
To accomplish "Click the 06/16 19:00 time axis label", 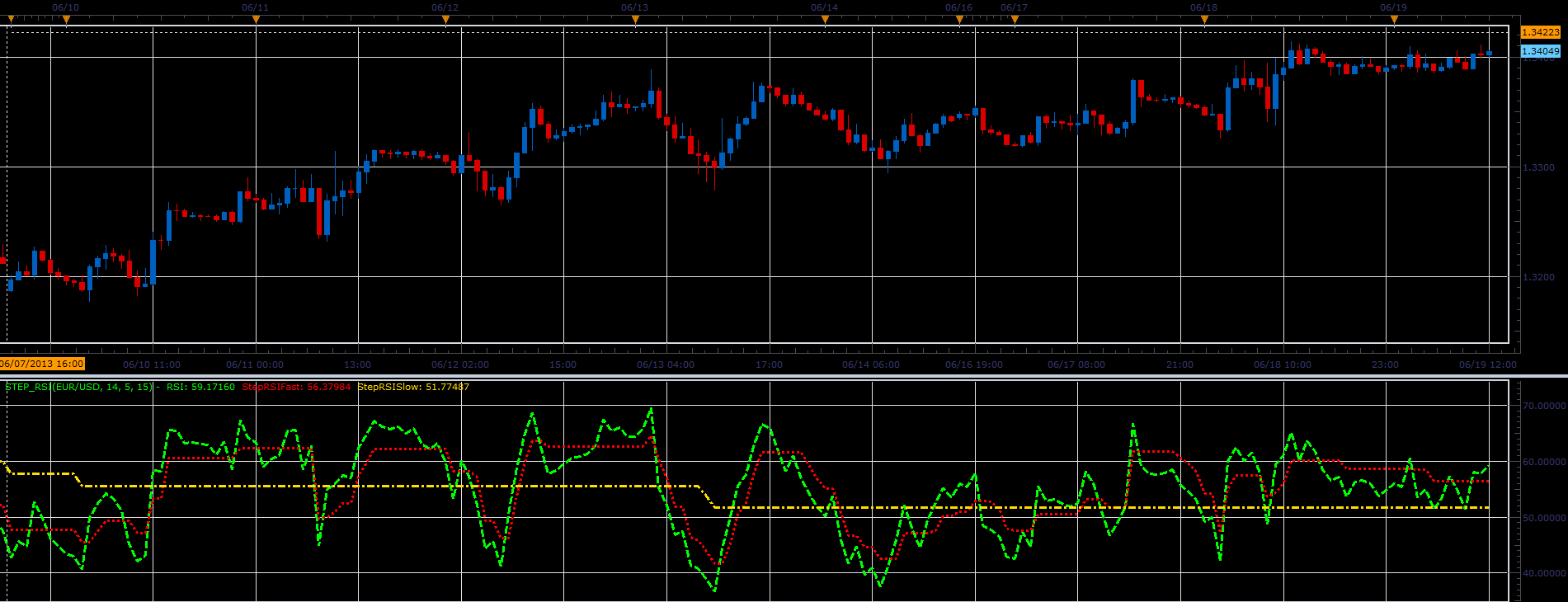I will (974, 364).
